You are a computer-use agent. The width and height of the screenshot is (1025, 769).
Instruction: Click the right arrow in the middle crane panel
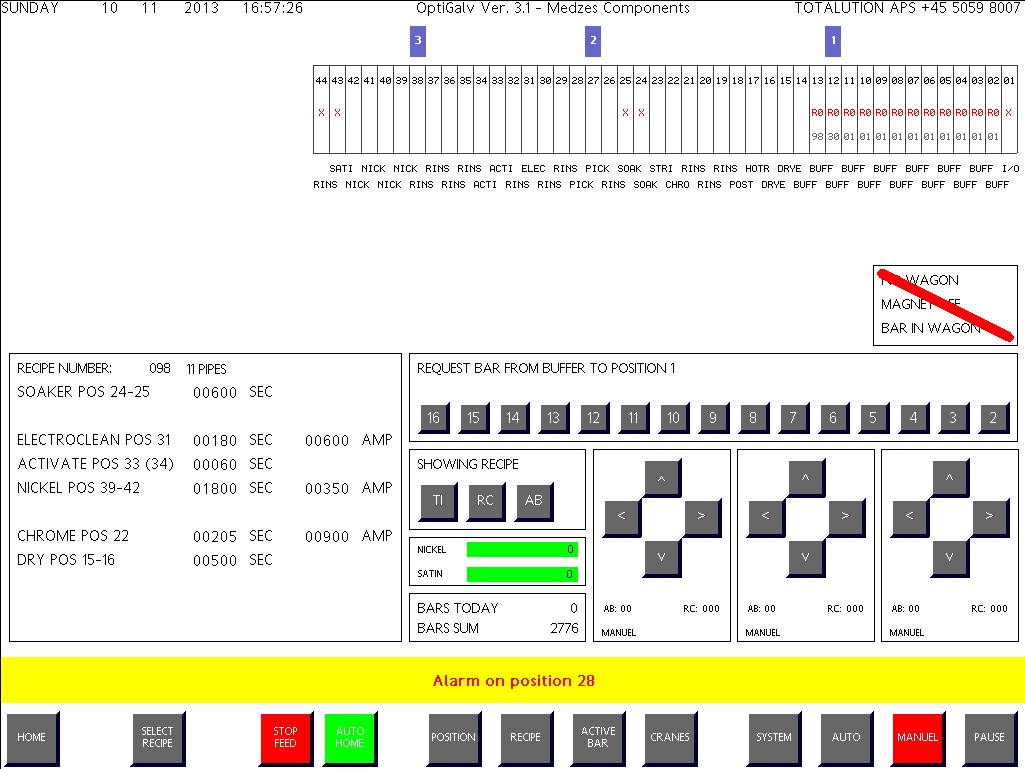coord(846,517)
